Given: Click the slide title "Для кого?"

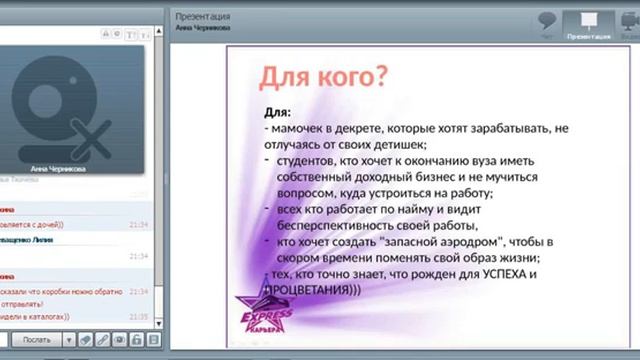Looking at the screenshot, I should click(x=323, y=76).
